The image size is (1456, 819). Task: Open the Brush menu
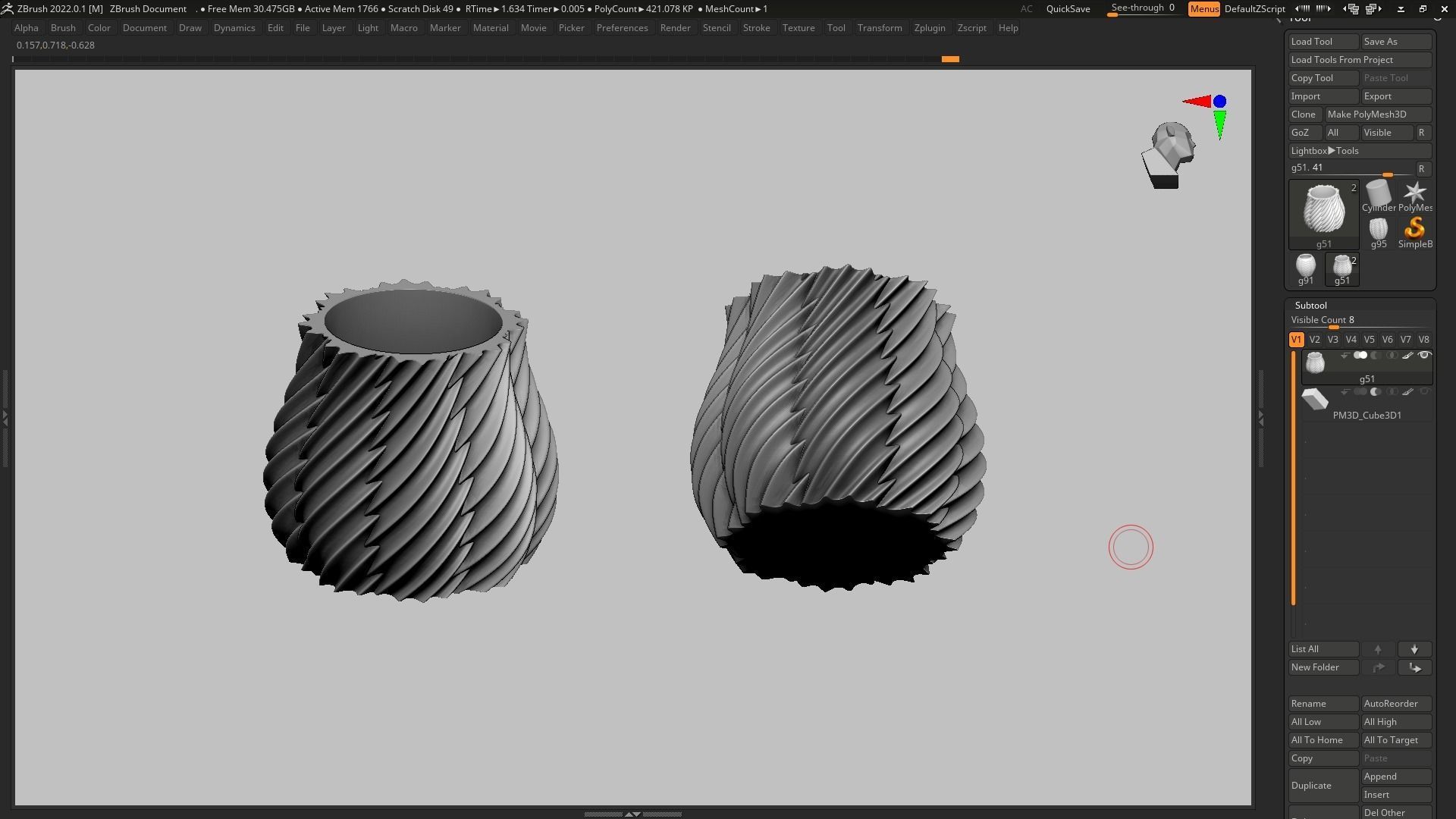tap(63, 28)
